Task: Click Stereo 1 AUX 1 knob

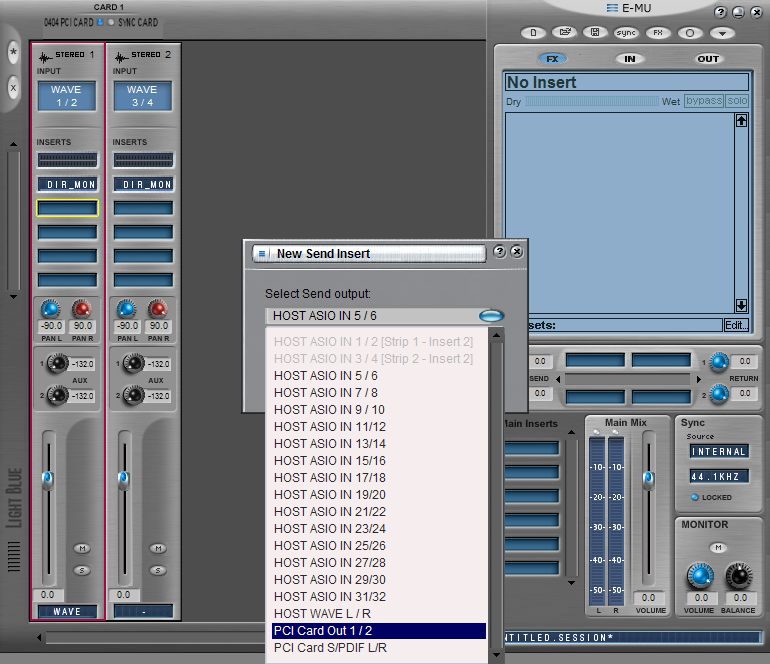Action: coord(57,363)
